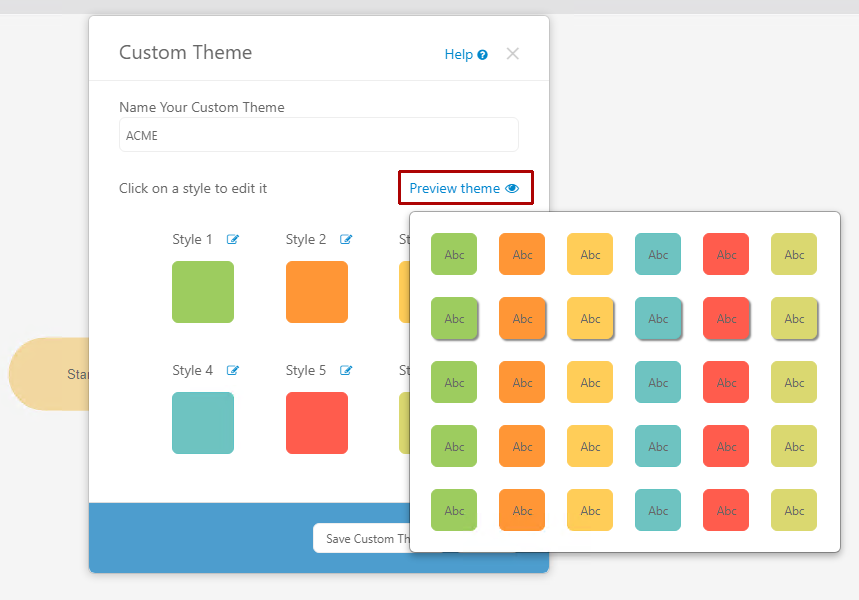
Task: Click the top-row red Abc preview tile
Action: 726,254
